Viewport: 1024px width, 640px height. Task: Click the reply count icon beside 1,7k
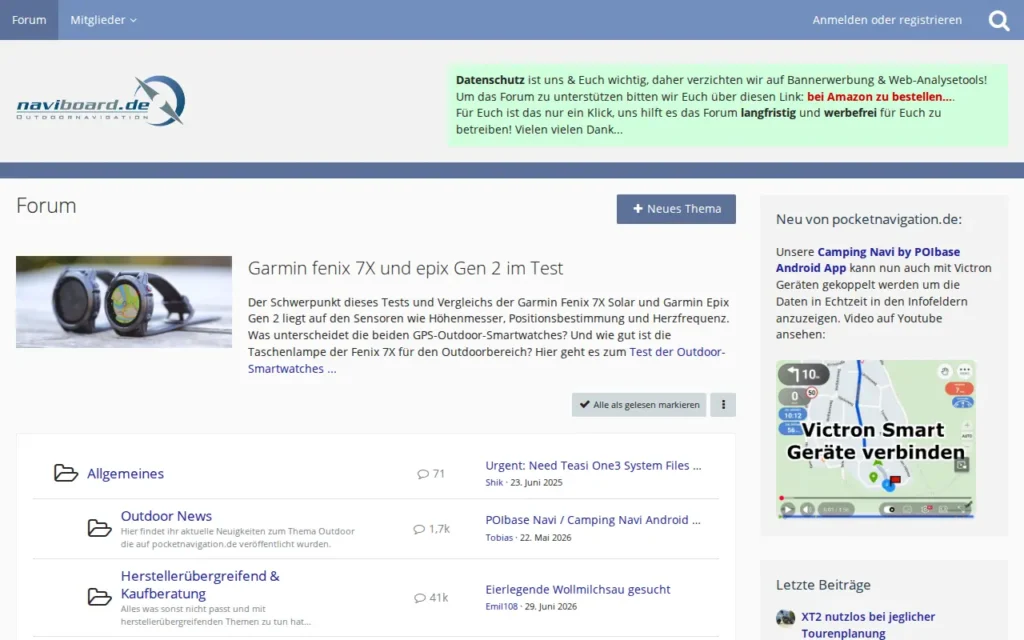[x=419, y=529]
